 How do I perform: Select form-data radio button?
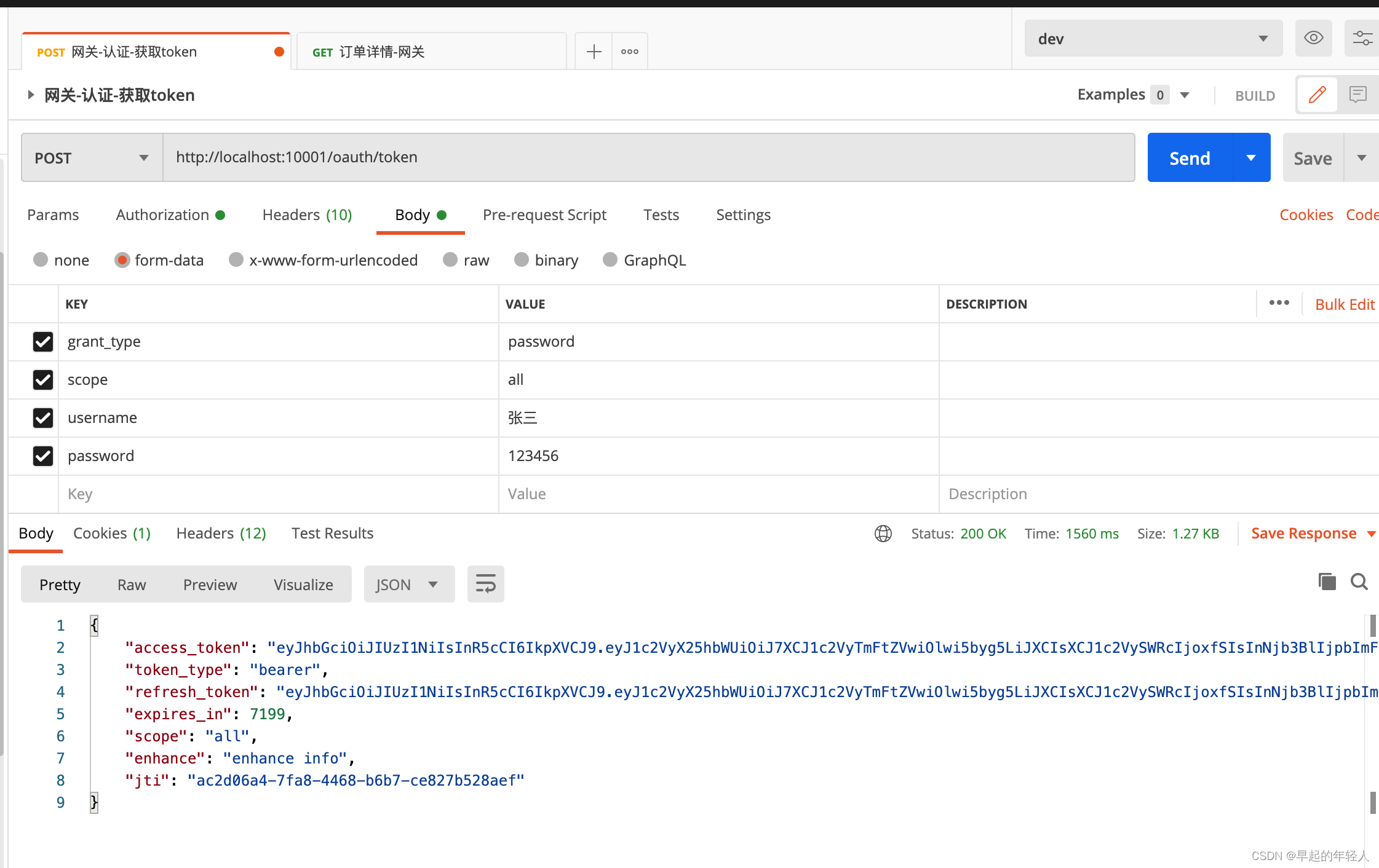tap(122, 259)
